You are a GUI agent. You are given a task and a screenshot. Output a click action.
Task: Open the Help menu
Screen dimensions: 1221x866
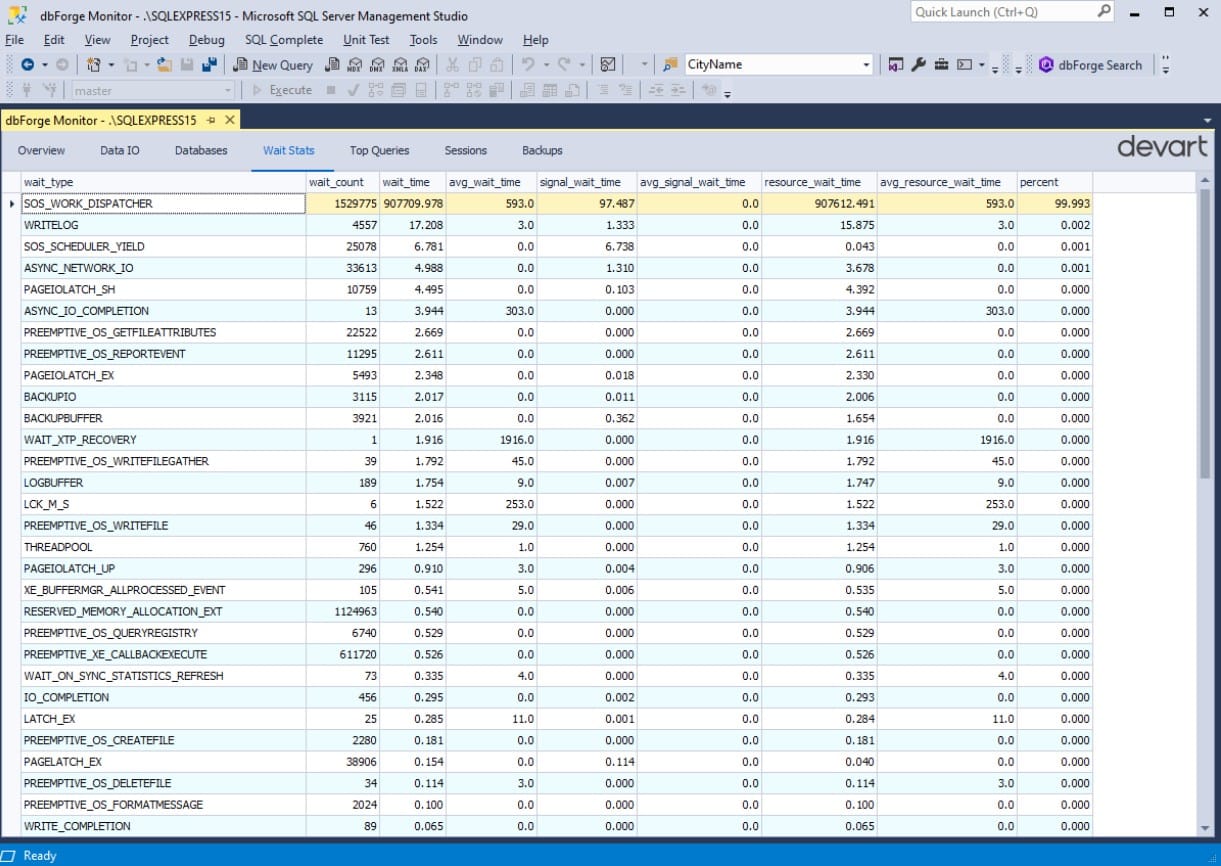(x=536, y=39)
